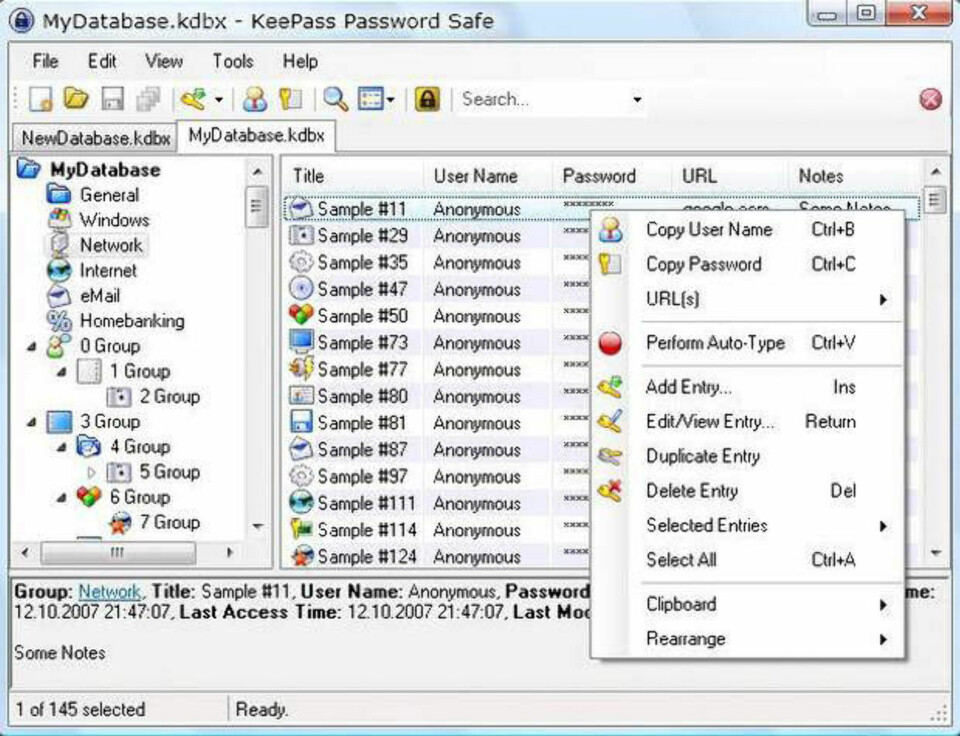
Task: Open the Edit menu
Action: click(102, 61)
